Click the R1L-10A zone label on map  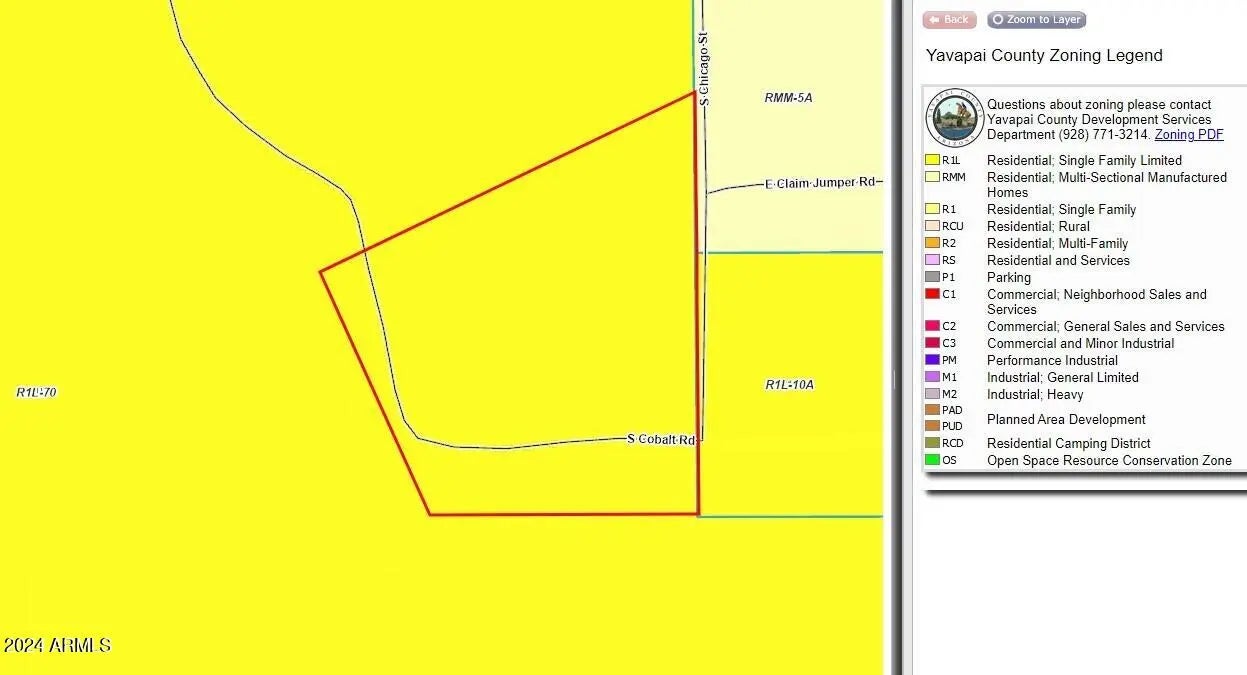click(789, 385)
